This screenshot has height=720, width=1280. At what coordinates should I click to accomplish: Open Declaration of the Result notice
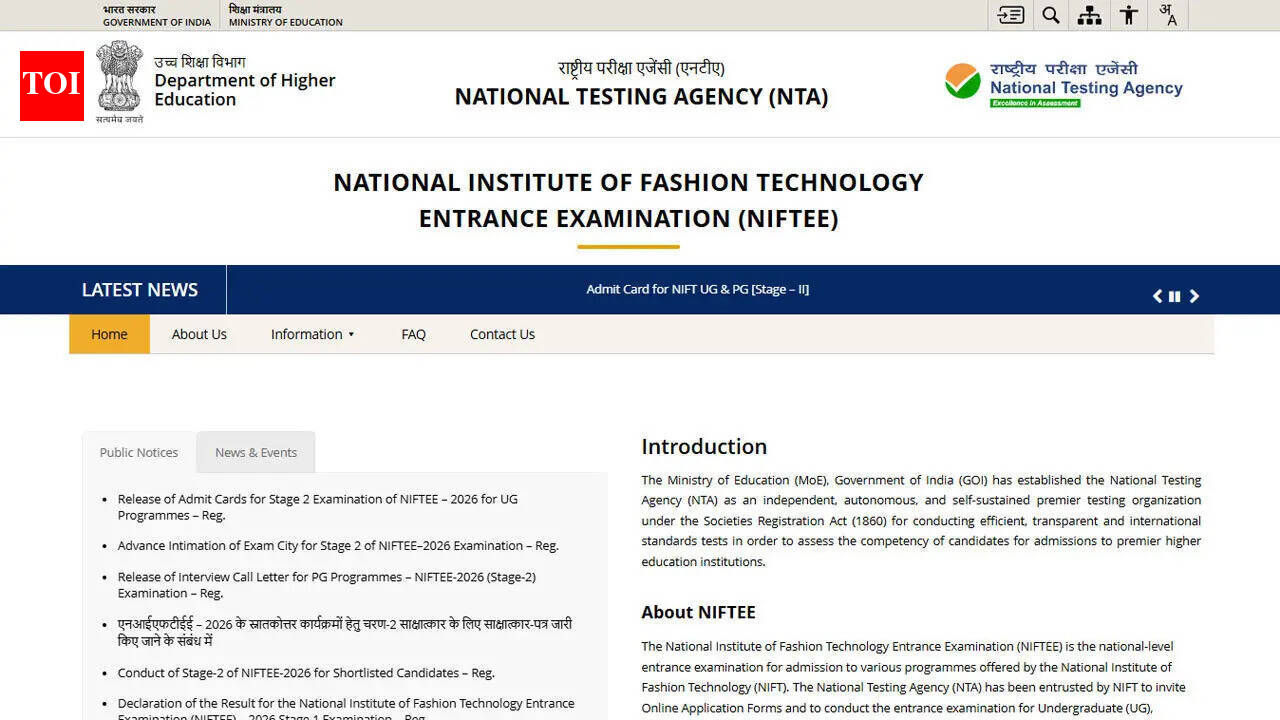click(x=346, y=708)
